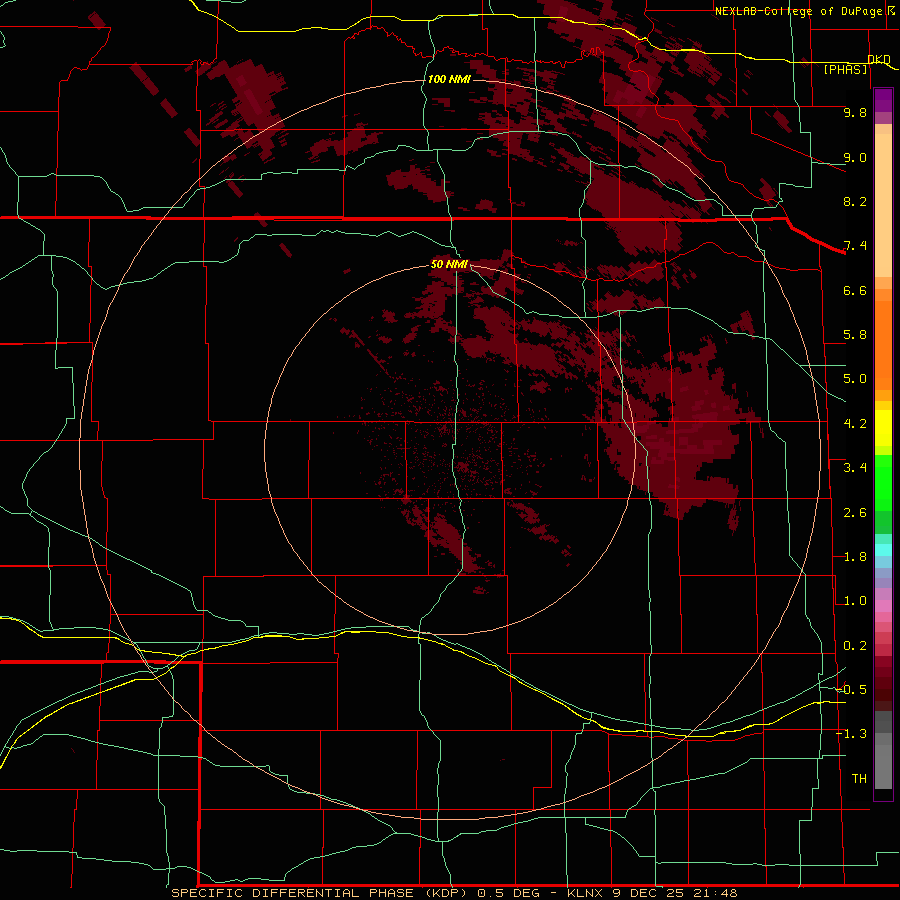The height and width of the screenshot is (900, 900).
Task: Click the 6.6 color scale value
Action: pyautogui.click(x=855, y=290)
